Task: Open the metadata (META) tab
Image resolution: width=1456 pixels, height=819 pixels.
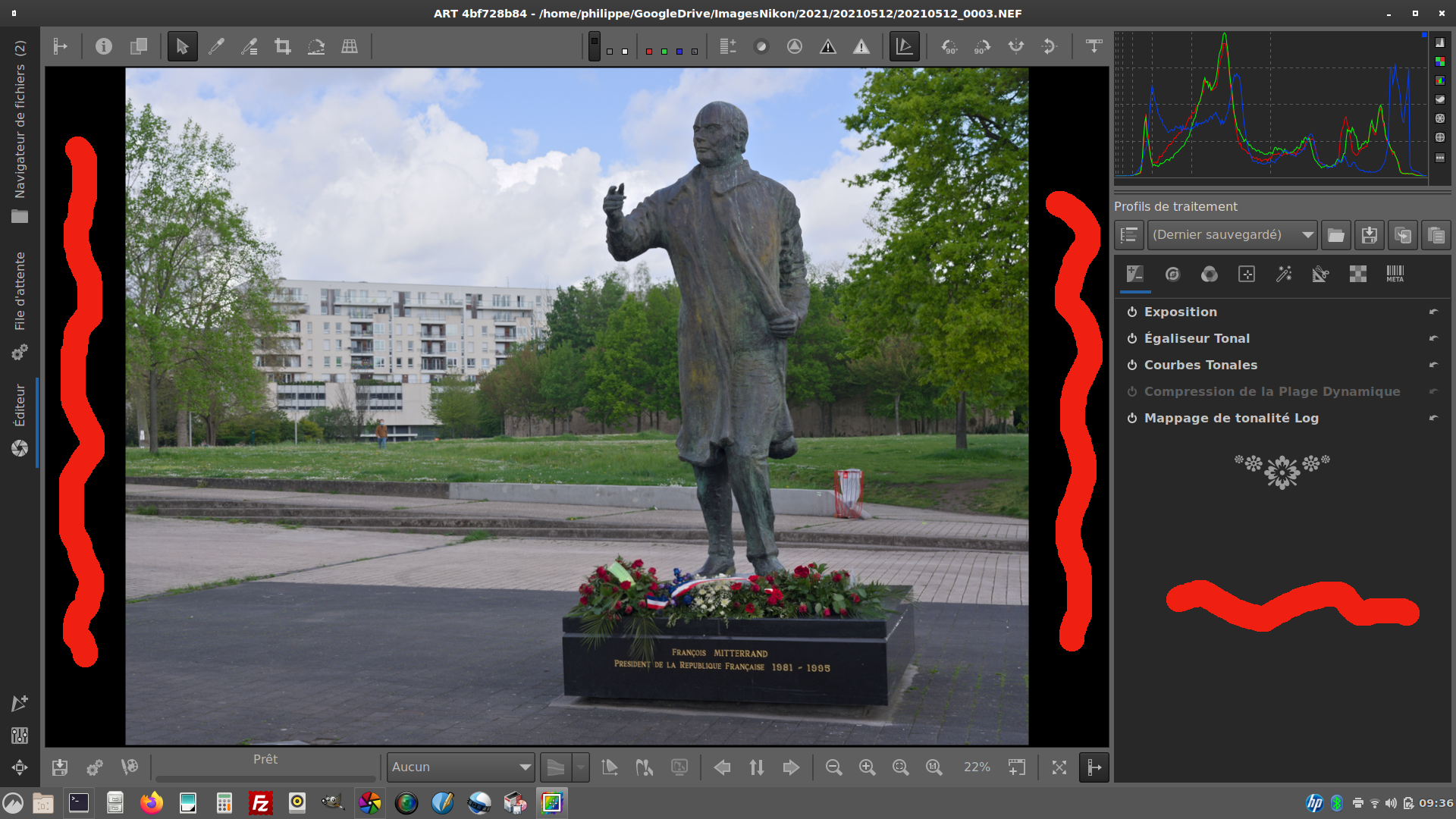Action: pos(1395,274)
